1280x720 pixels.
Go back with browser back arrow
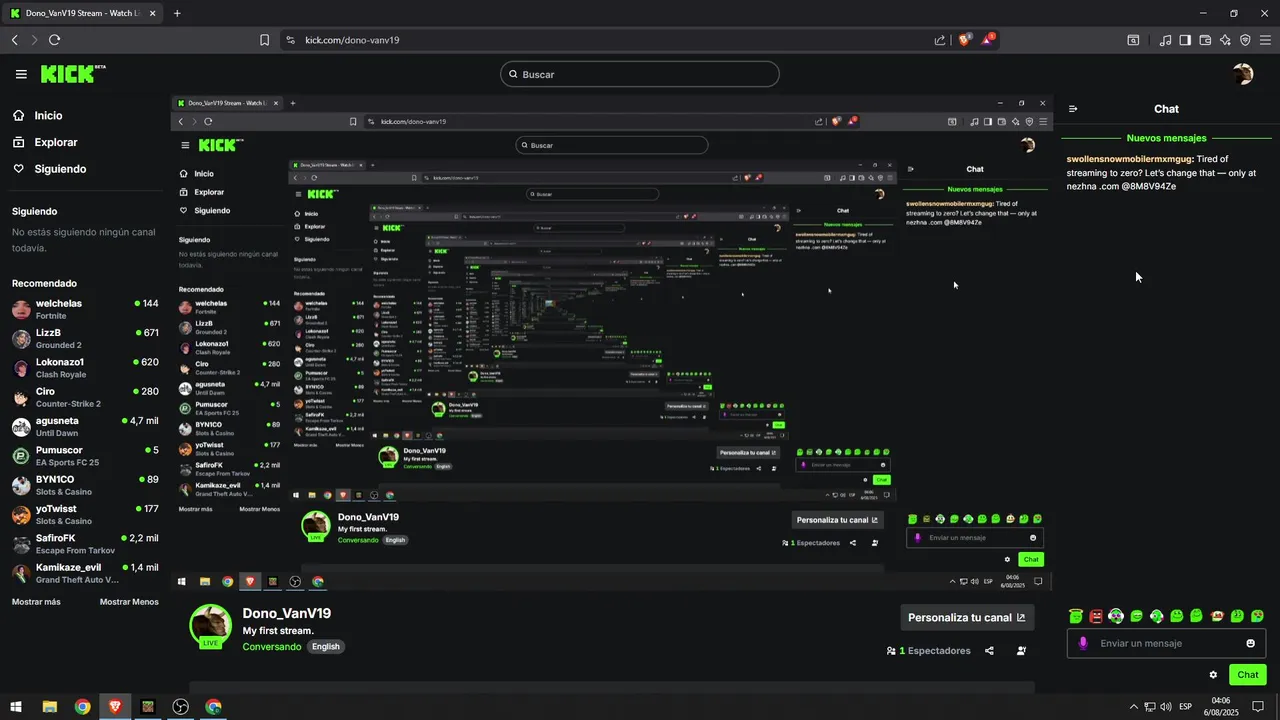pyautogui.click(x=14, y=40)
